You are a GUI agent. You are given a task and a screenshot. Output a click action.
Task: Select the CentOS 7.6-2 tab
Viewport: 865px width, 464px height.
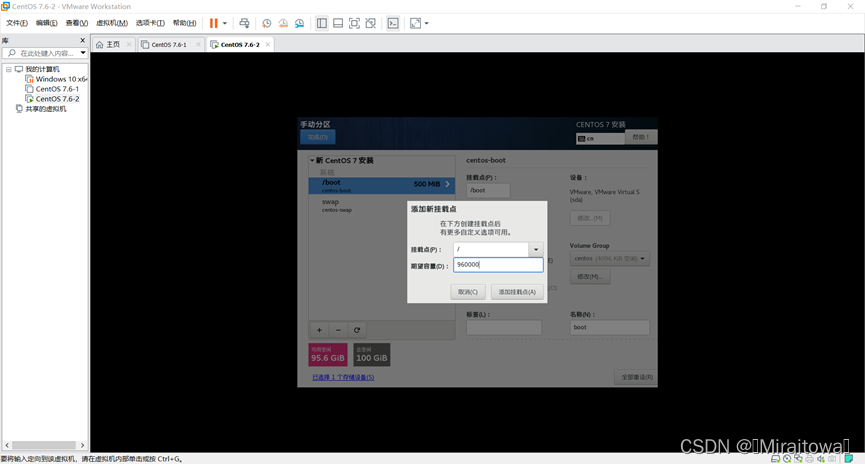click(x=239, y=45)
